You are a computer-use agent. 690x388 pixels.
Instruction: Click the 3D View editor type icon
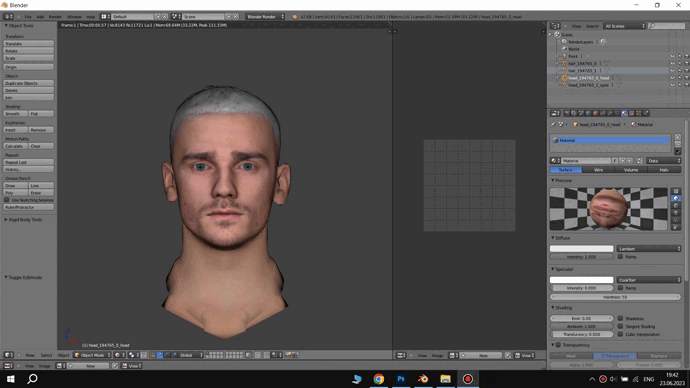click(x=7, y=355)
